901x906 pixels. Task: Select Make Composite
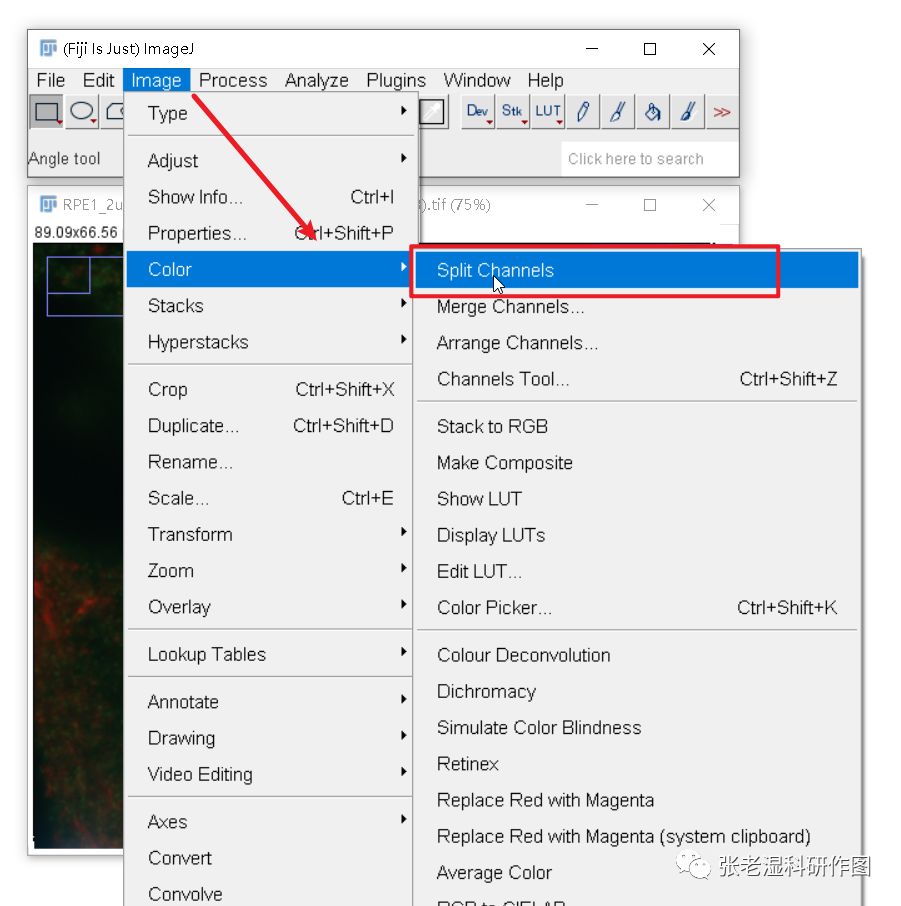[x=637, y=462]
